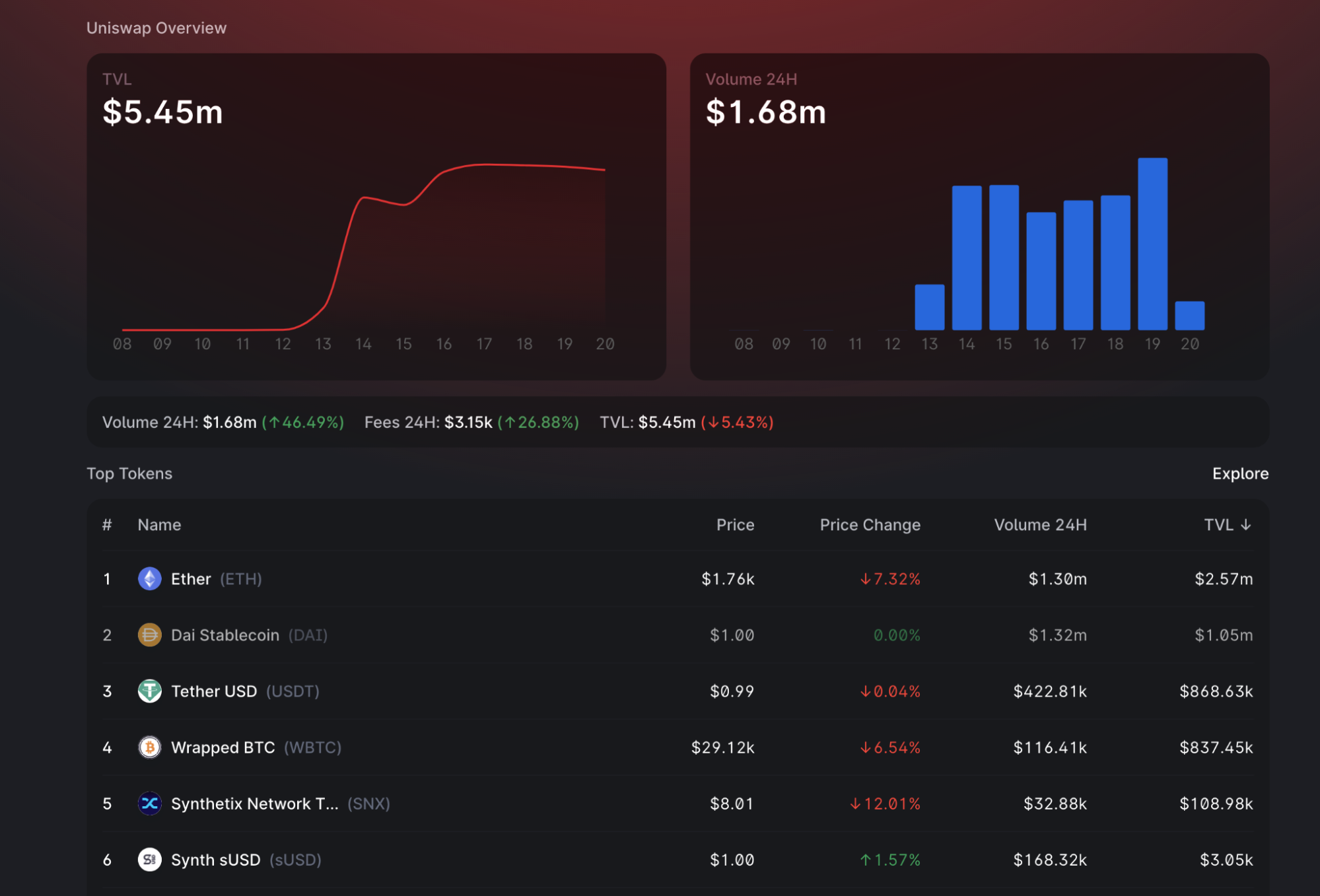Sort tokens by the Price Change column header
Image resolution: width=1320 pixels, height=896 pixels.
point(870,525)
